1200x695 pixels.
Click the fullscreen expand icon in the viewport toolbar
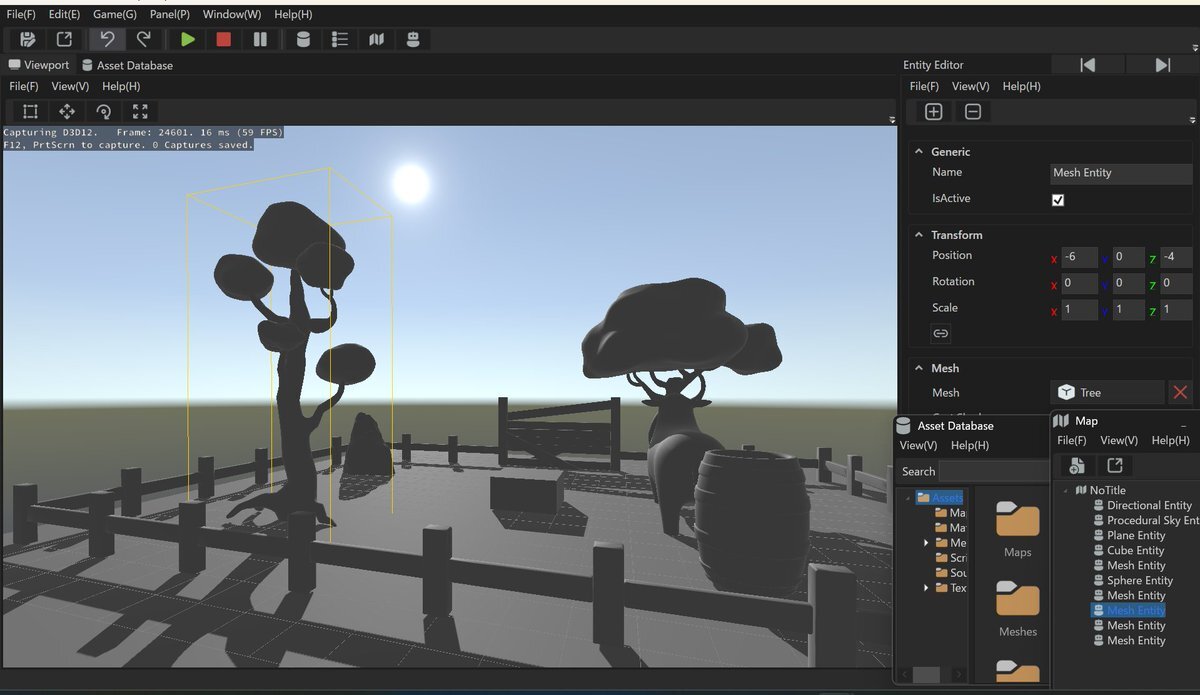coord(140,111)
